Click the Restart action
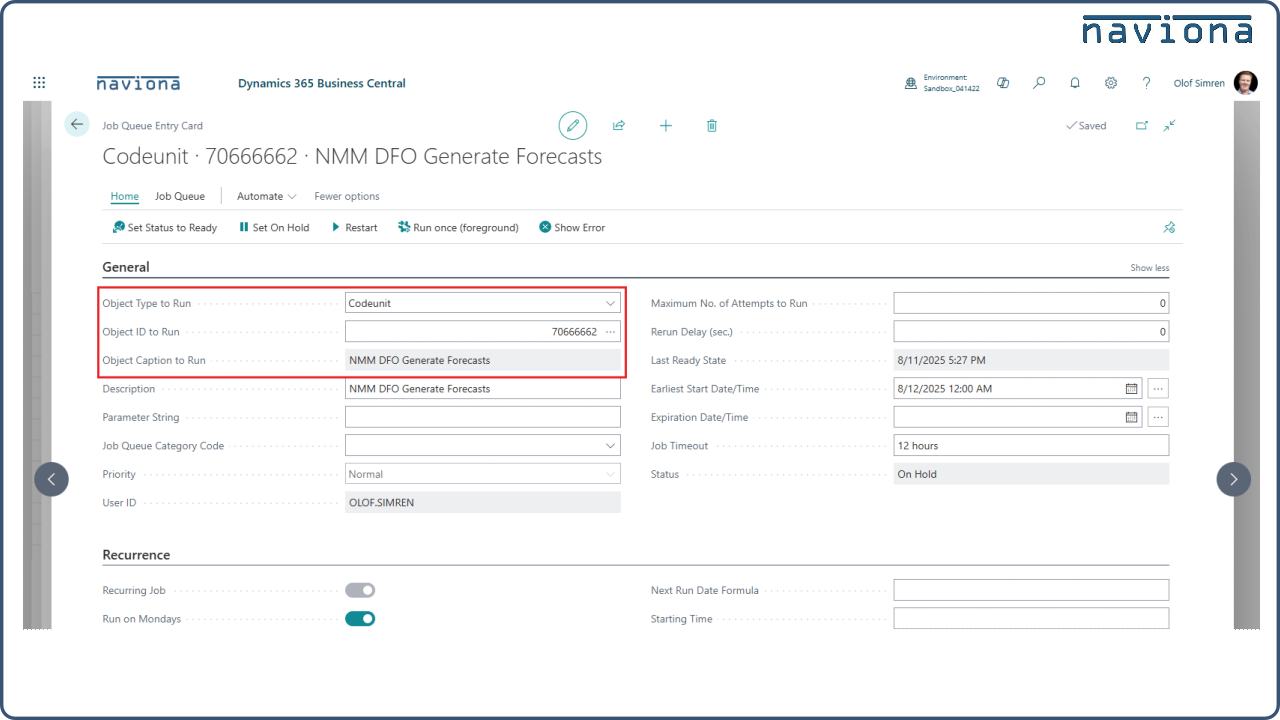The height and width of the screenshot is (720, 1280). click(x=355, y=228)
